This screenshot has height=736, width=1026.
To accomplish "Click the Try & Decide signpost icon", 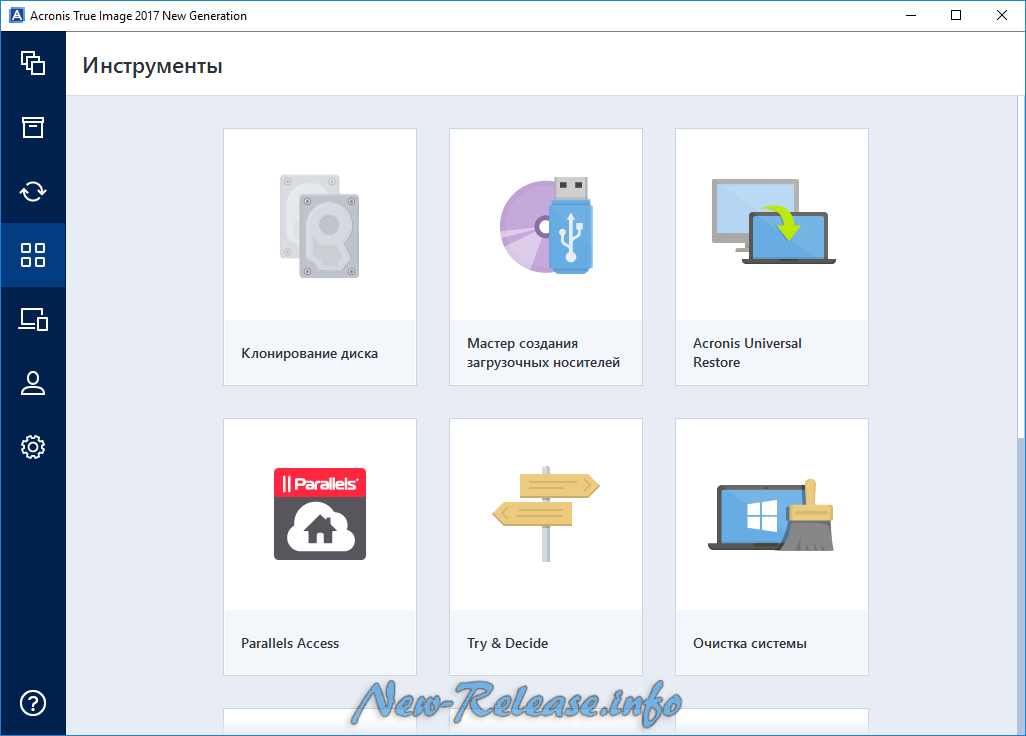I will tap(546, 514).
